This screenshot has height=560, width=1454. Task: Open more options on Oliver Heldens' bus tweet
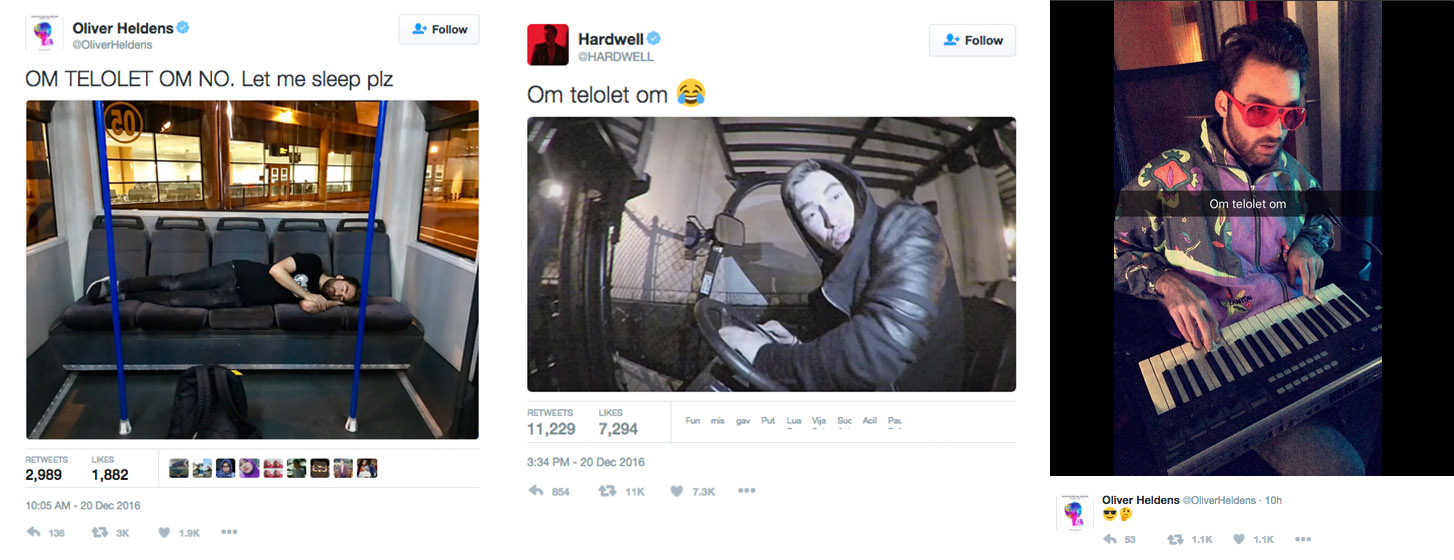[229, 533]
